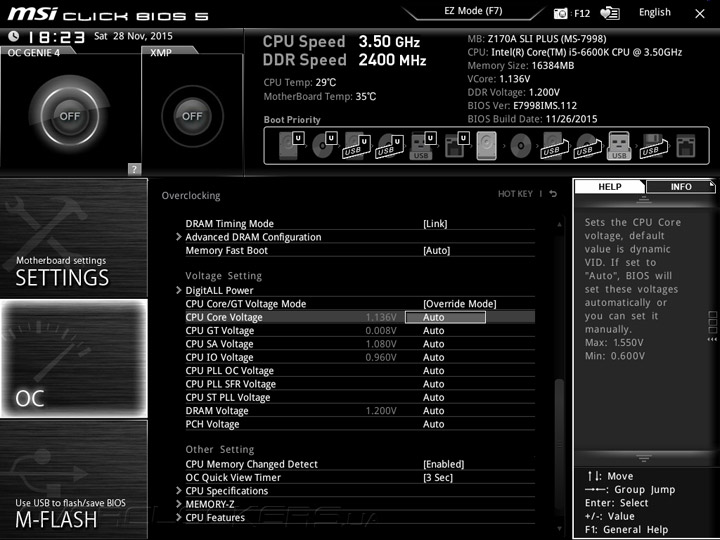The height and width of the screenshot is (540, 720).
Task: Click the CPU ST PLL Voltage Auto value
Action: (433, 397)
